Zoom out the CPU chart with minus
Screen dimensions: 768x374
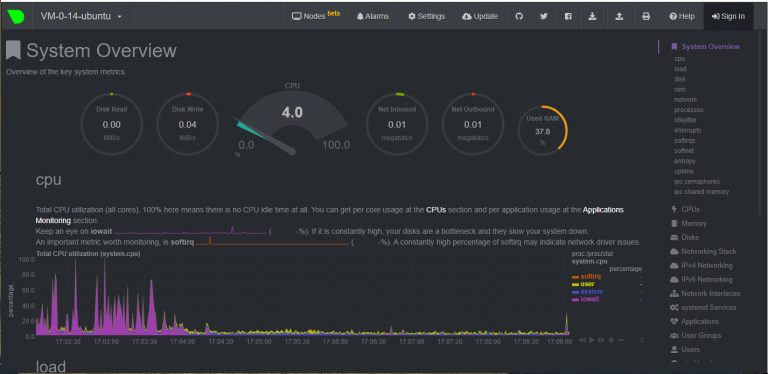621,340
